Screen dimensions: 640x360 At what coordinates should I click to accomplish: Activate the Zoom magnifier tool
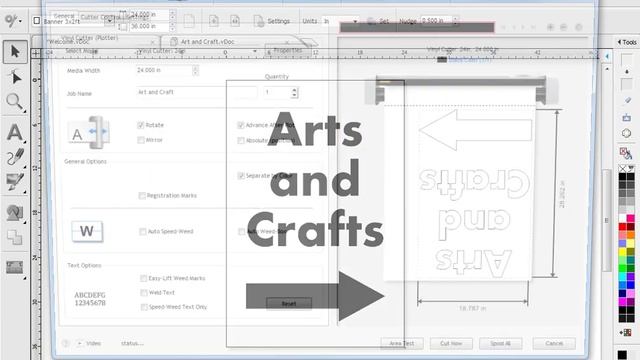[15, 102]
